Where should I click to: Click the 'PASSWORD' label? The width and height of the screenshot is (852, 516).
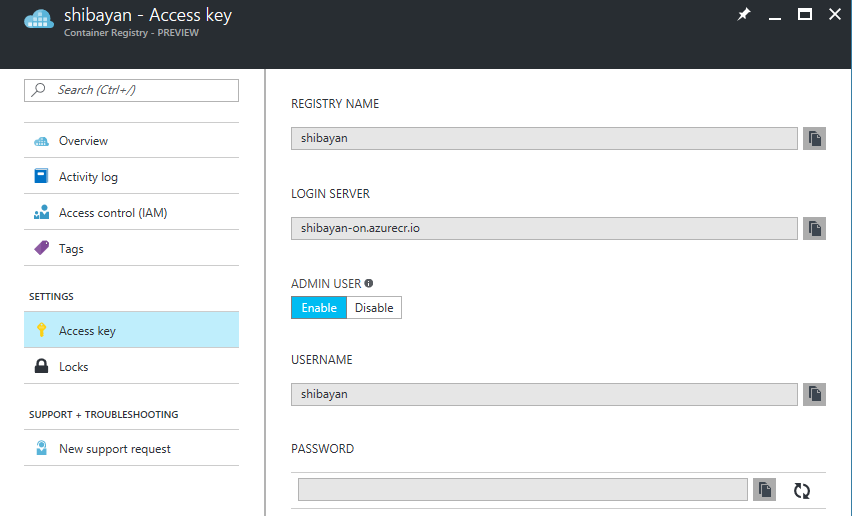pyautogui.click(x=322, y=449)
